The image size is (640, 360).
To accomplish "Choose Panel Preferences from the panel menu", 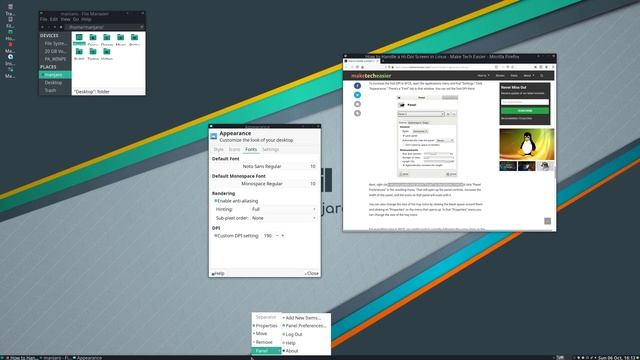I will click(x=306, y=326).
